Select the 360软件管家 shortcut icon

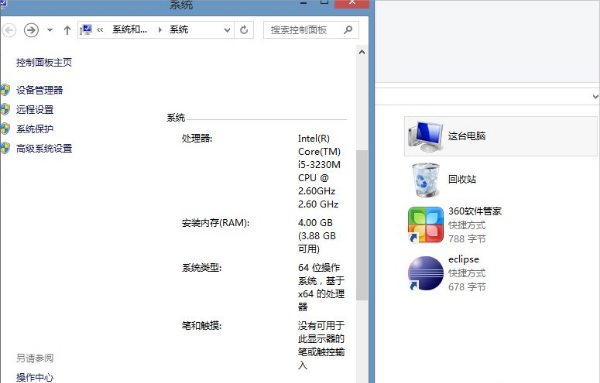click(426, 225)
